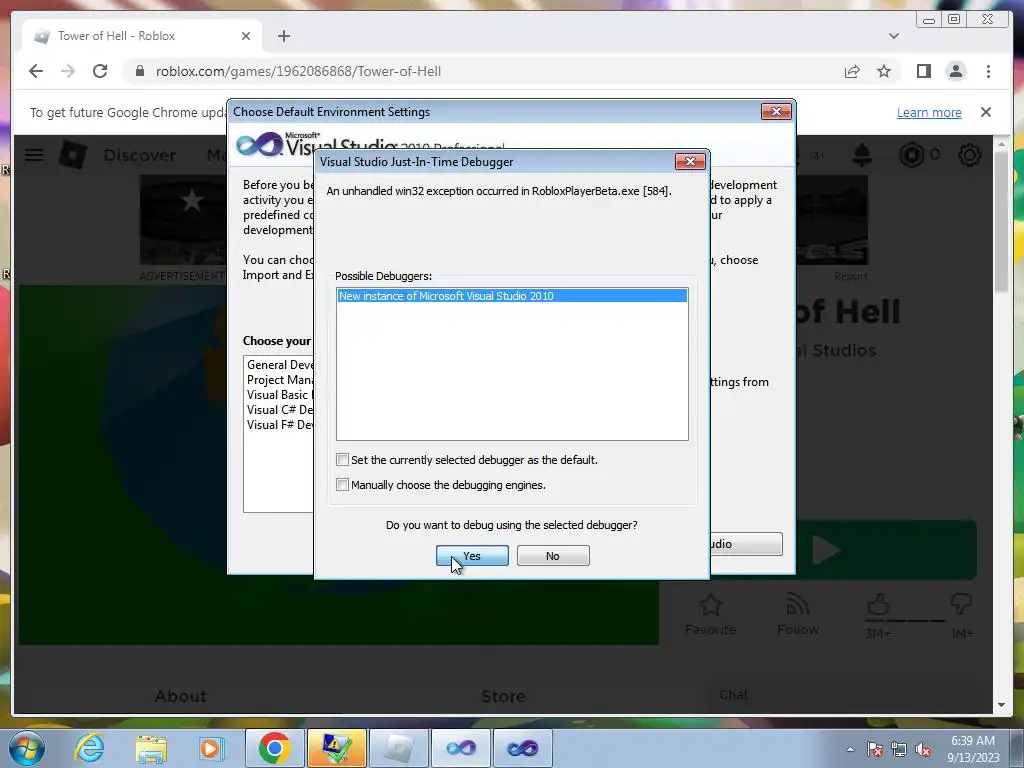
Task: Select 'General Deve...' in the environment settings list
Action: click(x=280, y=365)
